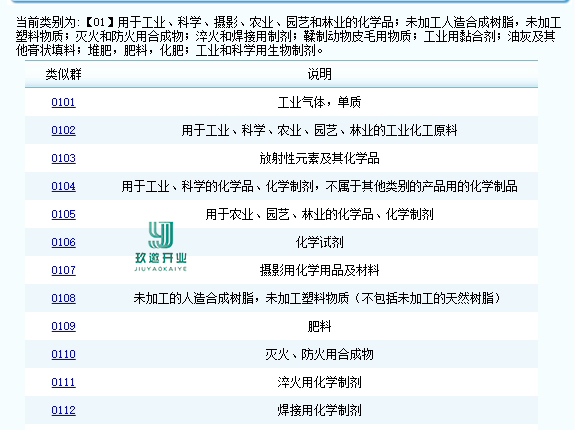Open similar group link 0104
This screenshot has width=575, height=430.
tap(63, 186)
